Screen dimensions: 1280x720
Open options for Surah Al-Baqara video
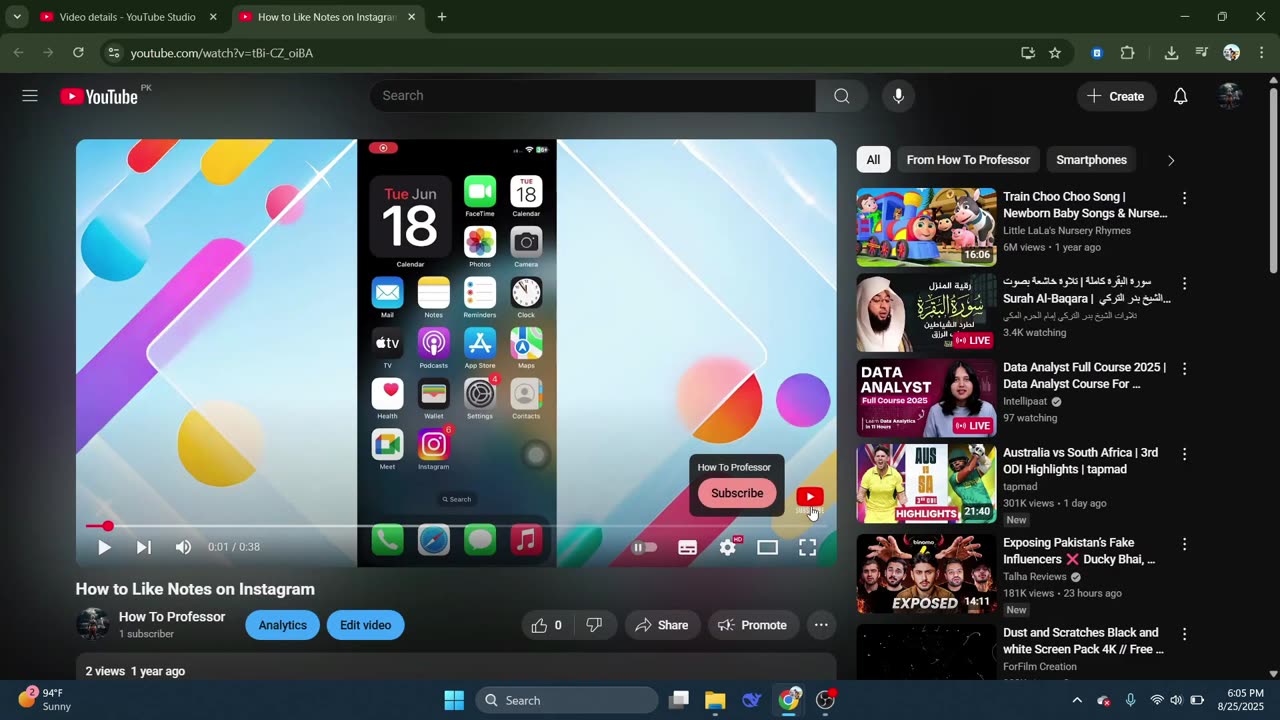1184,284
